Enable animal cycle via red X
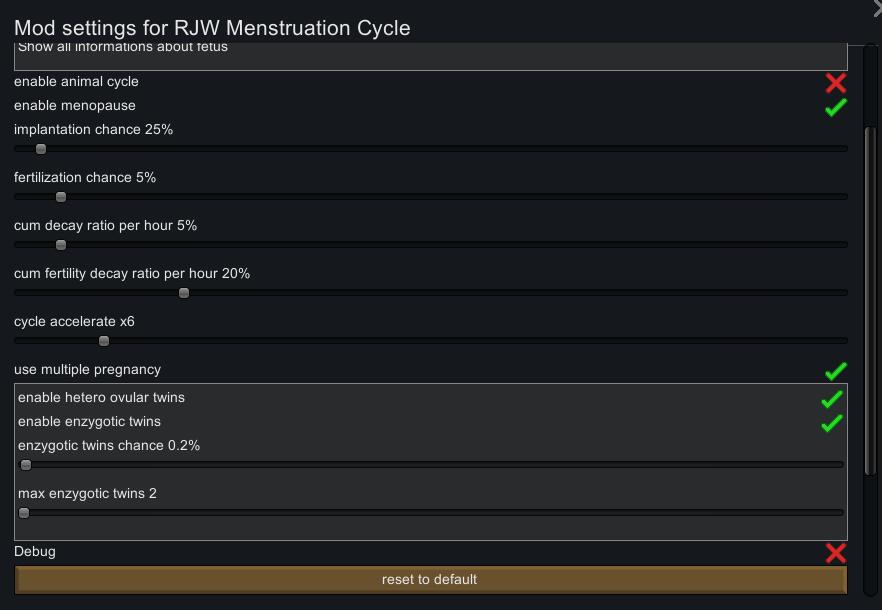 coord(836,83)
